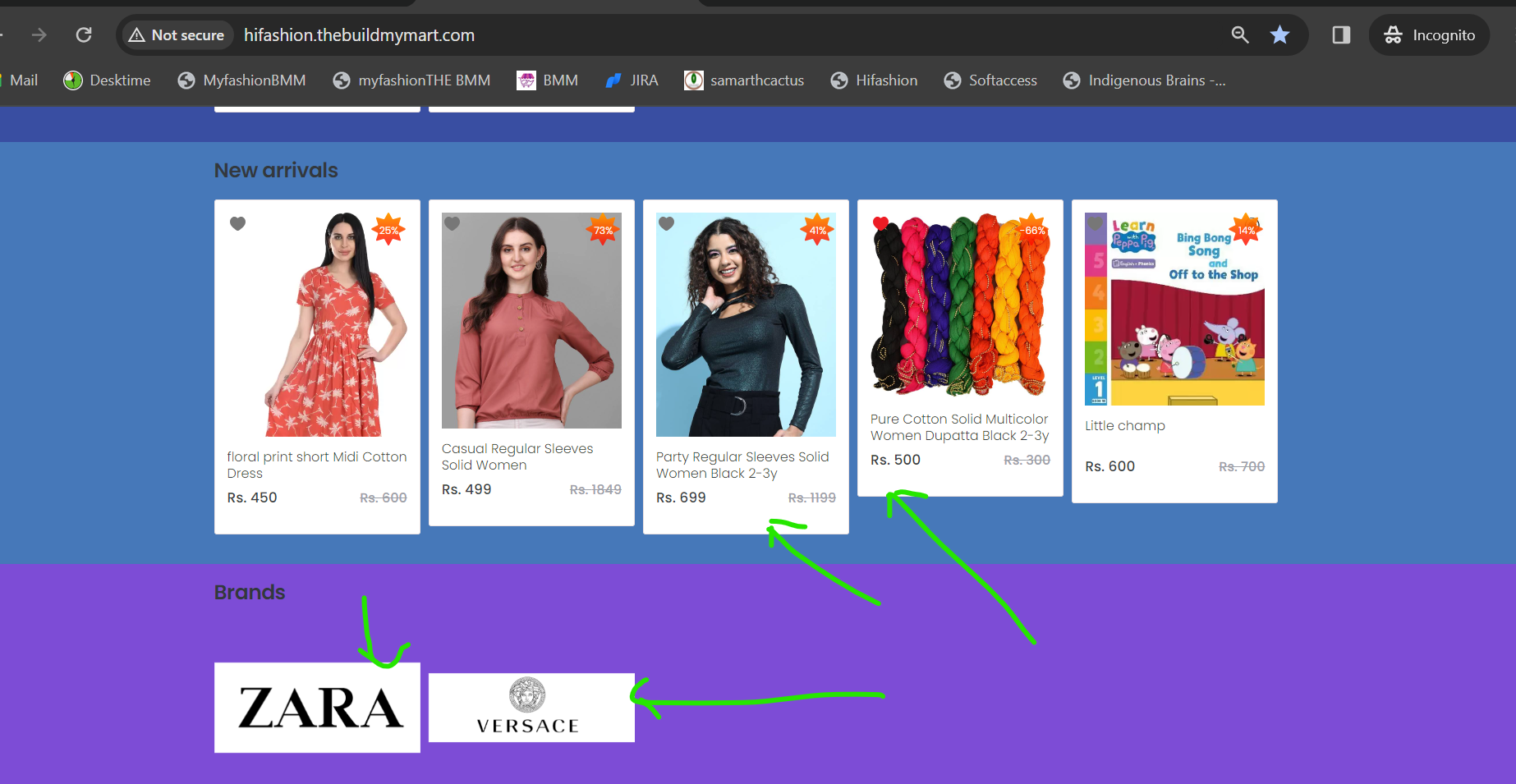The width and height of the screenshot is (1516, 784).
Task: Open the 'Little champ' product title
Action: click(1125, 425)
